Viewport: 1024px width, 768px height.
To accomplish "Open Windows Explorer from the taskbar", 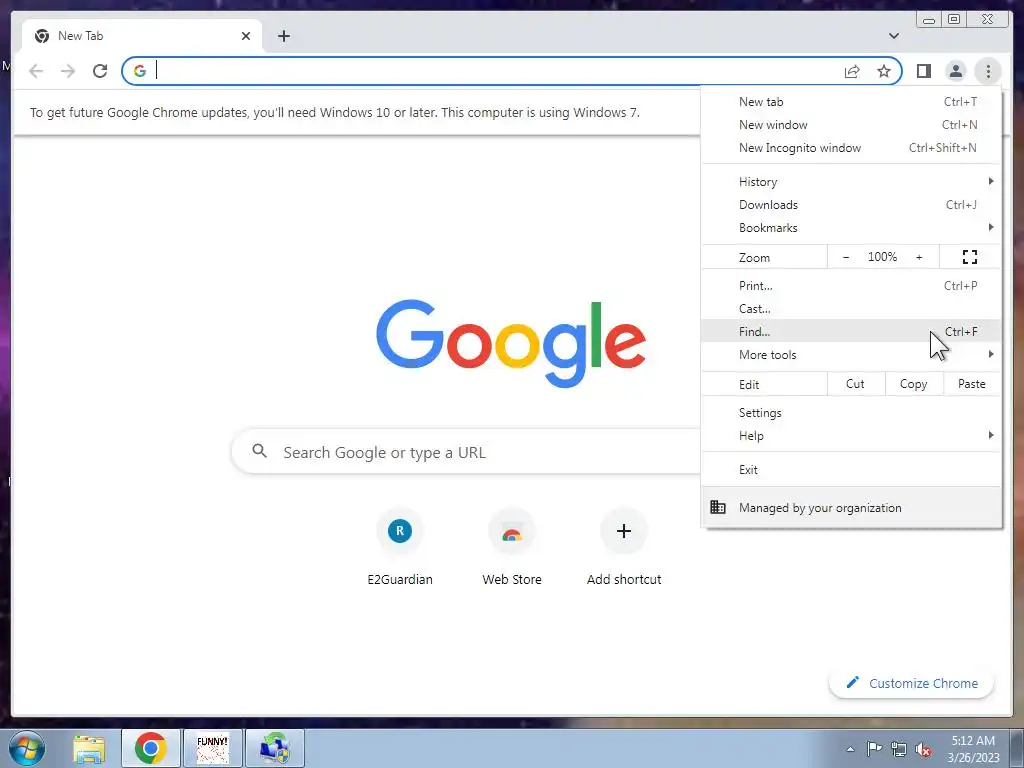I will click(x=89, y=748).
